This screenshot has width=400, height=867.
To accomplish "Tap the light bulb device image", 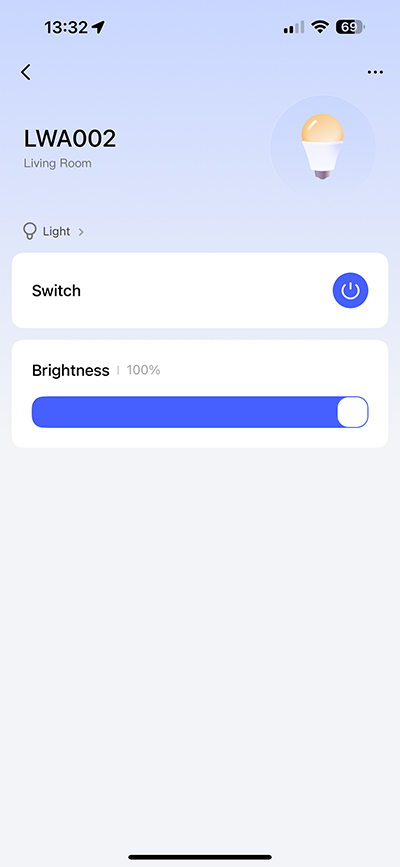I will click(x=323, y=147).
